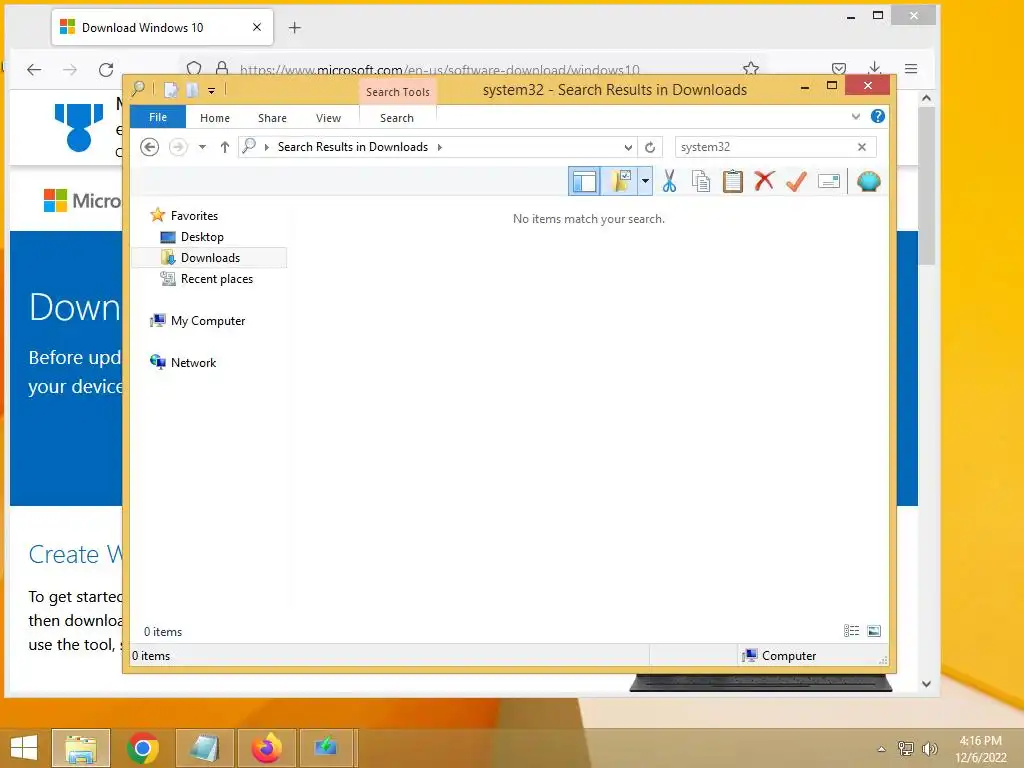The width and height of the screenshot is (1024, 768).
Task: Click the folder options toolbar icon
Action: pos(620,181)
